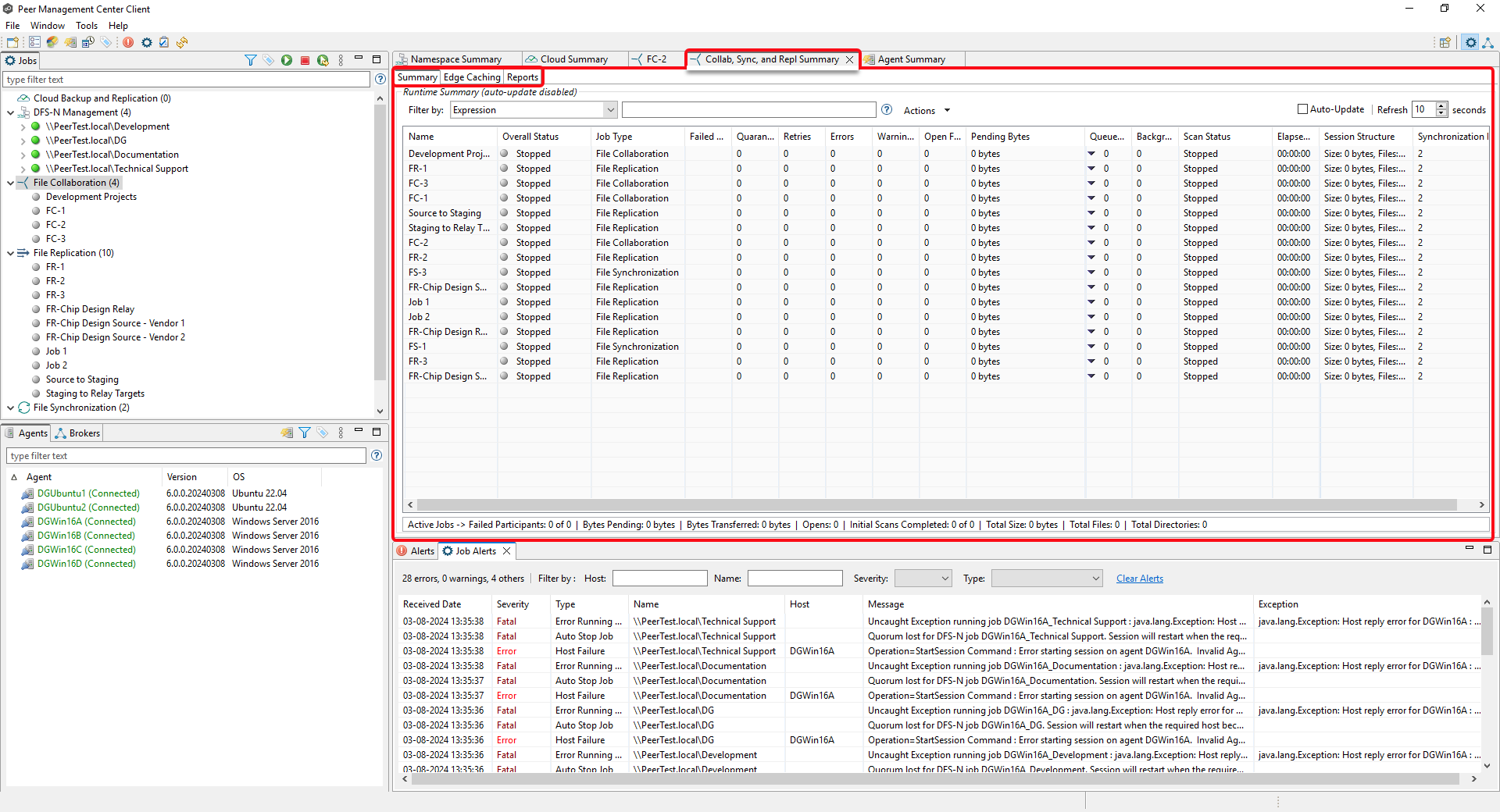Image resolution: width=1500 pixels, height=812 pixels.
Task: Click the yellow refresh arrows icon in main toolbar
Action: coord(182,42)
